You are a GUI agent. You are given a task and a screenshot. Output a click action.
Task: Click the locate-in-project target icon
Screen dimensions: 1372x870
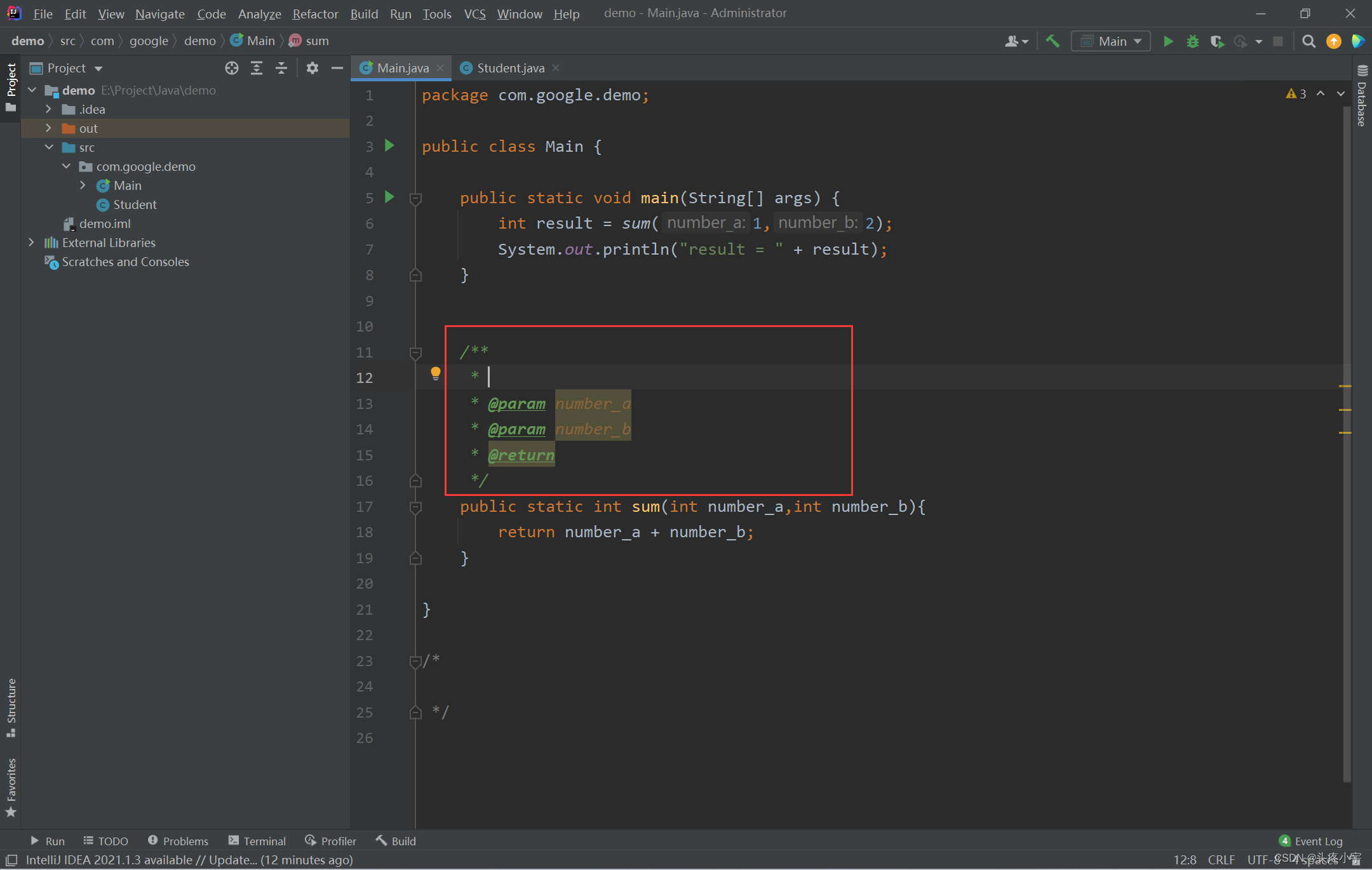232,68
